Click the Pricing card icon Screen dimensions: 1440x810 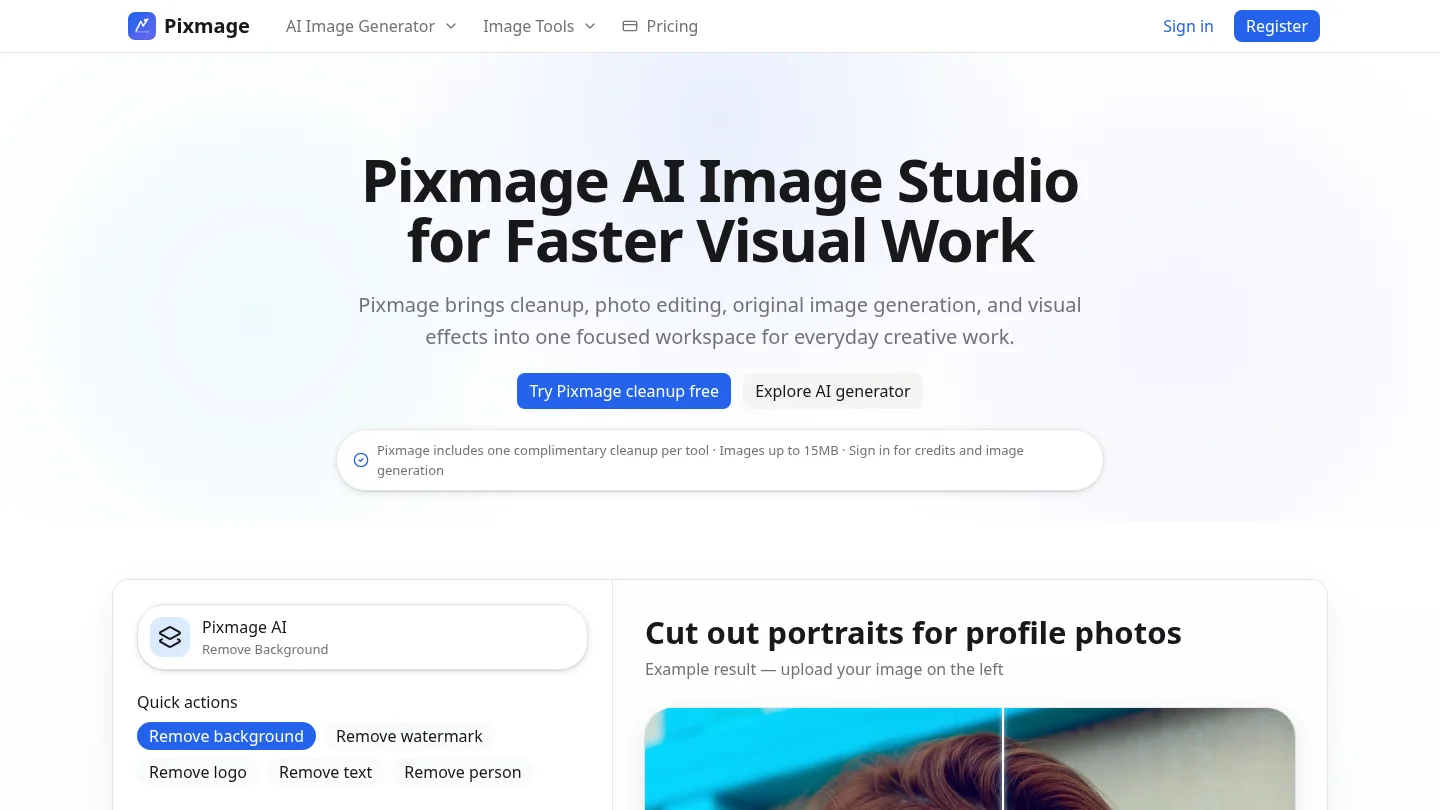click(630, 26)
